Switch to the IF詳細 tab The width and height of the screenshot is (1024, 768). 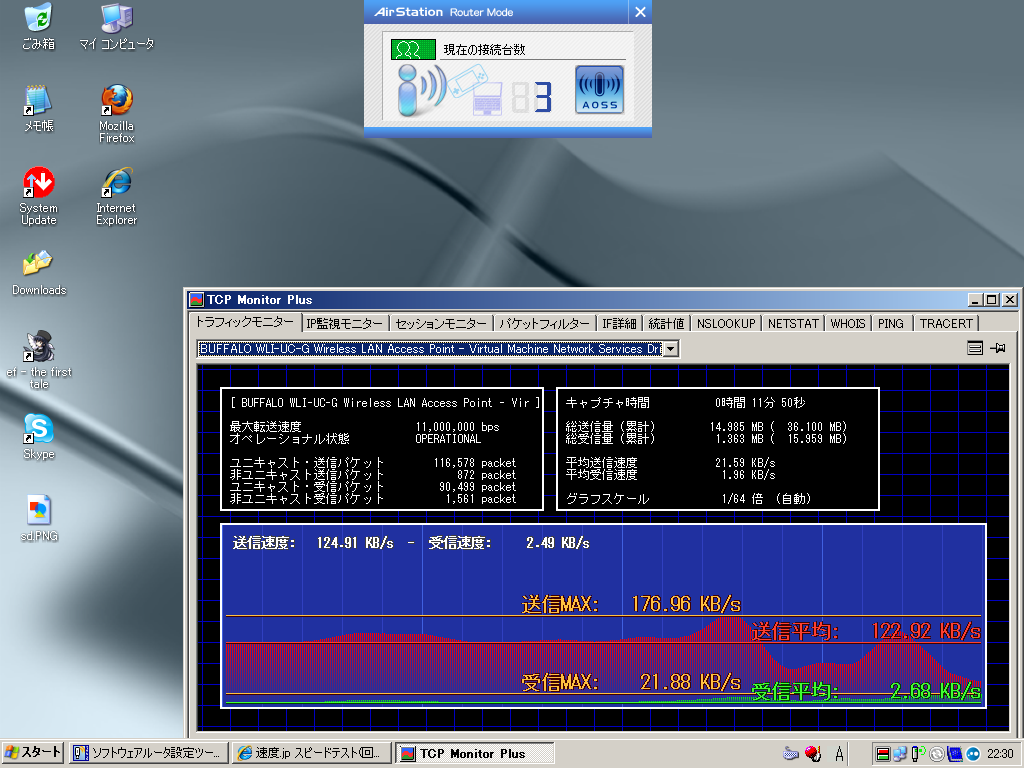[x=619, y=323]
